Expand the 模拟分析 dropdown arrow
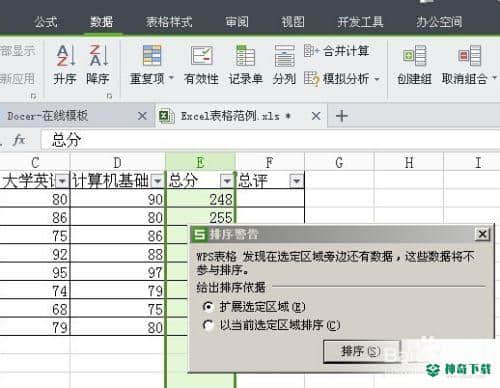Screen dimensions: 500x388 pyautogui.click(x=377, y=79)
